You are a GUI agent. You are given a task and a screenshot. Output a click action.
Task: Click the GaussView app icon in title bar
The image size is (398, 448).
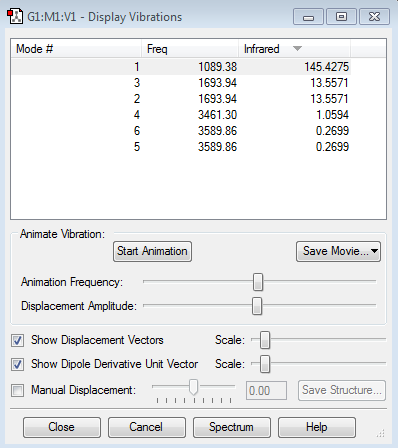point(15,17)
